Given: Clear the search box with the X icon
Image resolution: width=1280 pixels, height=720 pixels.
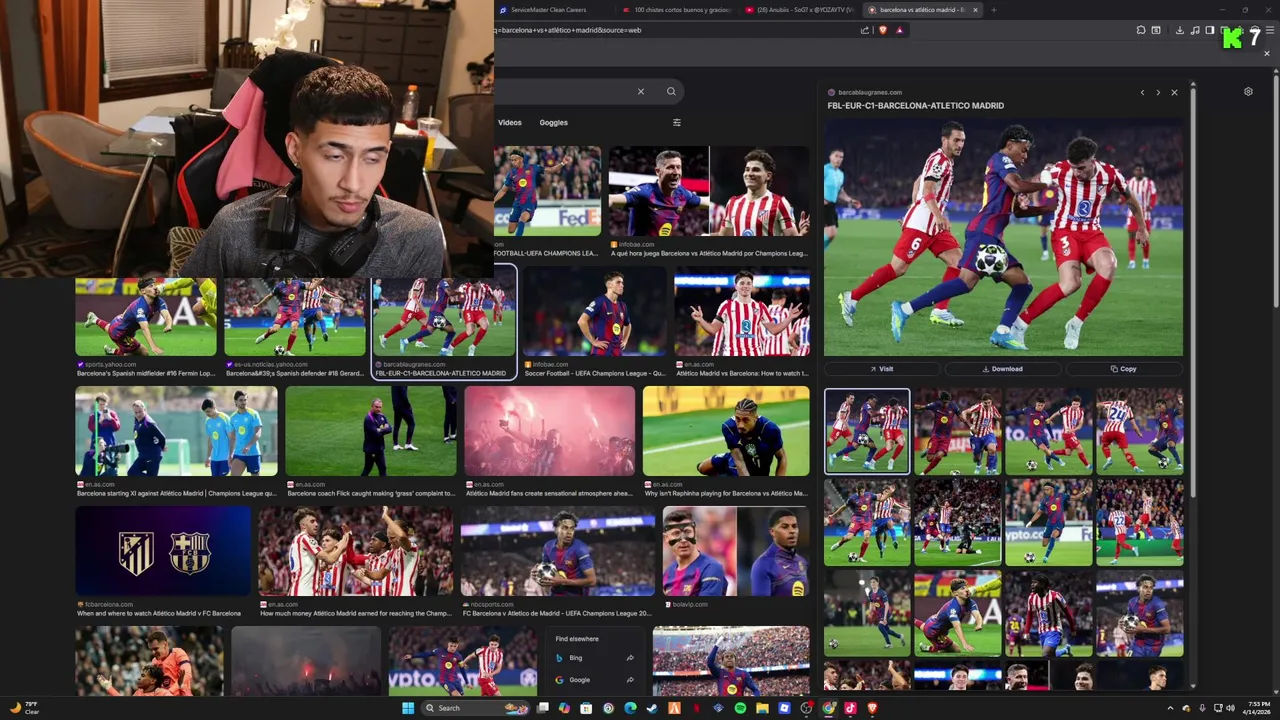Looking at the screenshot, I should [x=641, y=91].
